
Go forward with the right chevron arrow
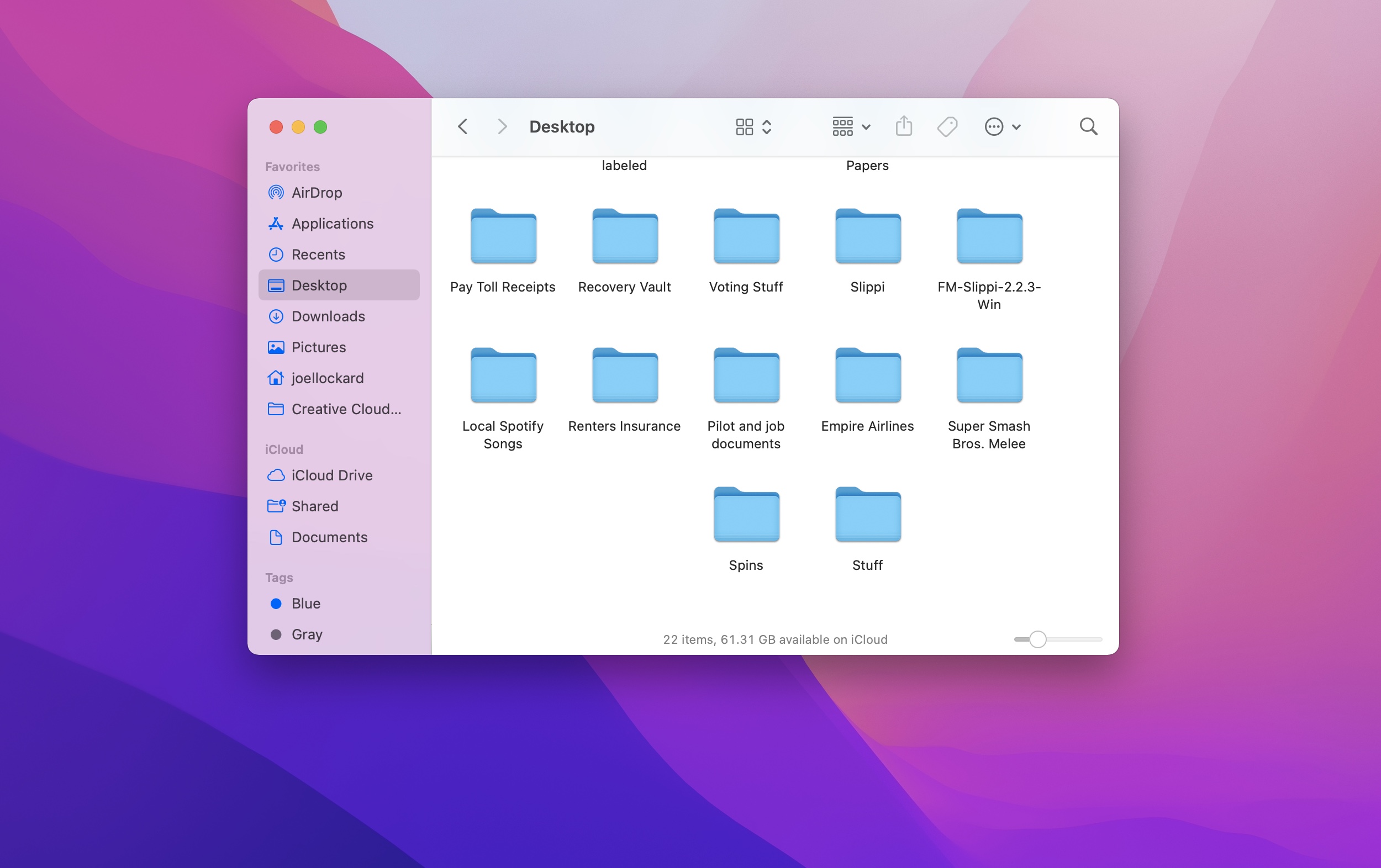(x=502, y=126)
